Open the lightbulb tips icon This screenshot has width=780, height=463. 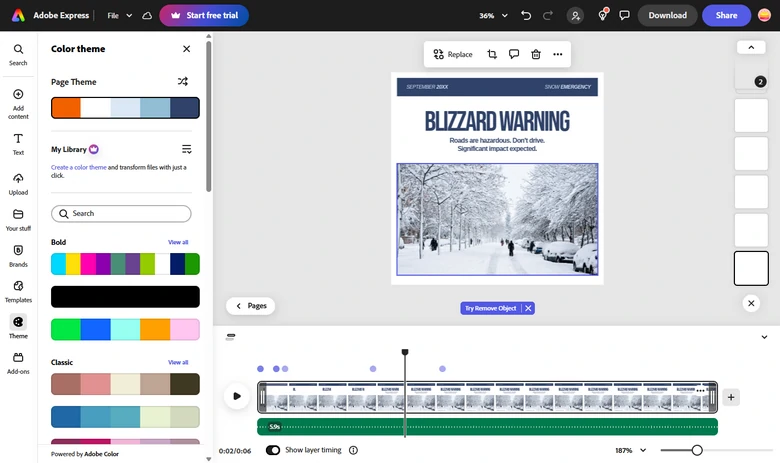[603, 15]
